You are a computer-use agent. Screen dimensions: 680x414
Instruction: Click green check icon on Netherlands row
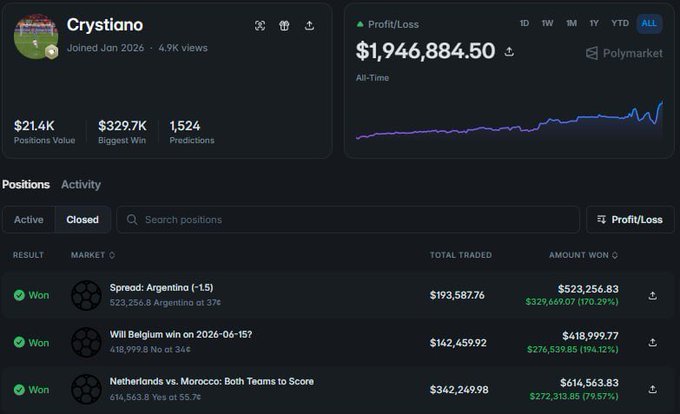pos(19,389)
